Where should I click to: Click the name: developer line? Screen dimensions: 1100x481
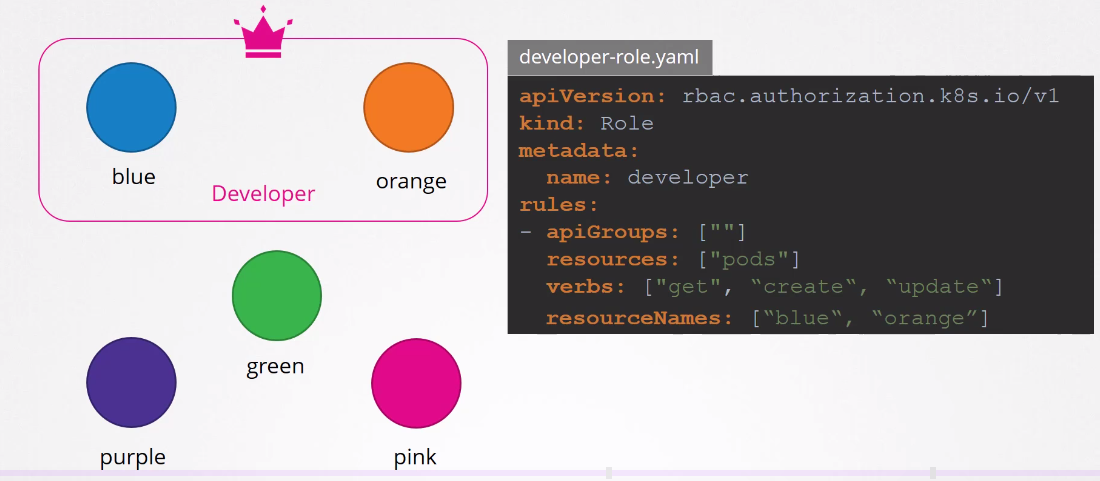tap(646, 178)
